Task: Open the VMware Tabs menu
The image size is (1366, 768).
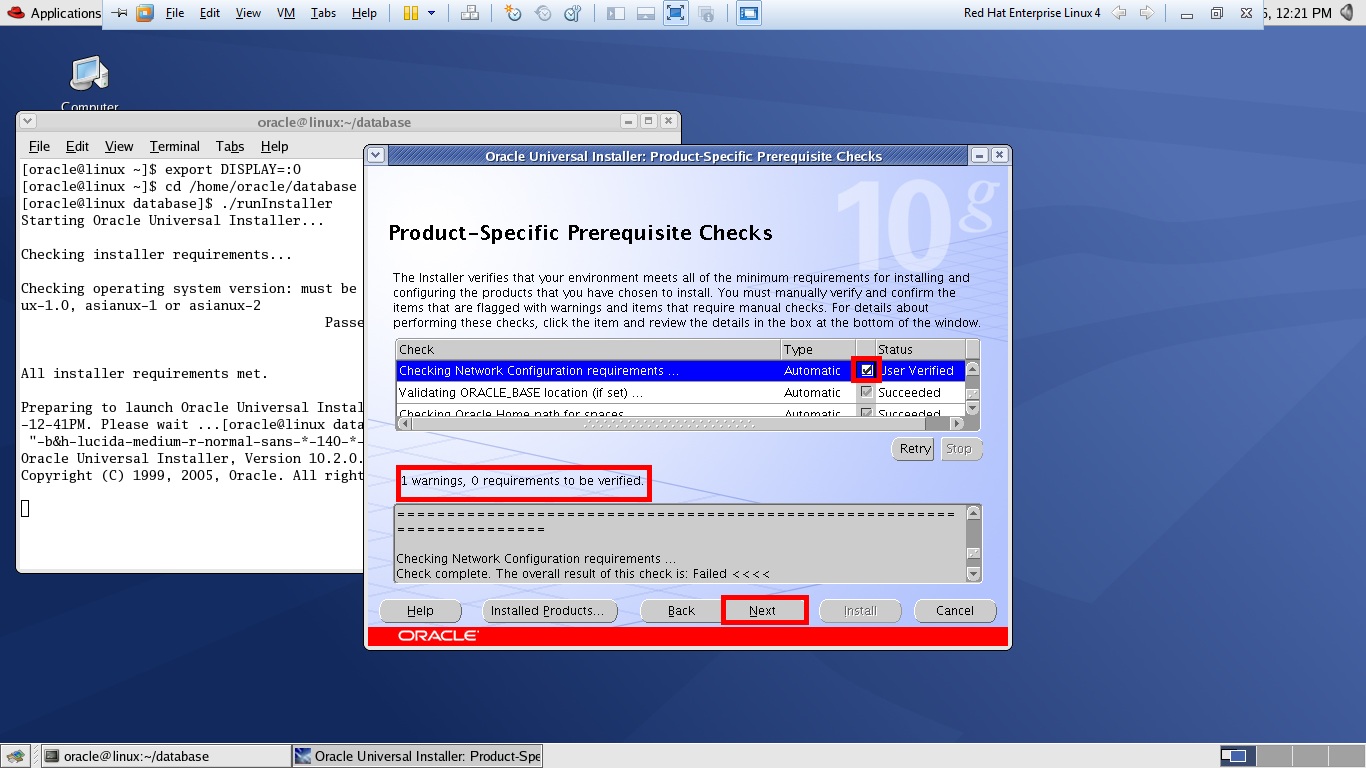Action: 323,13
